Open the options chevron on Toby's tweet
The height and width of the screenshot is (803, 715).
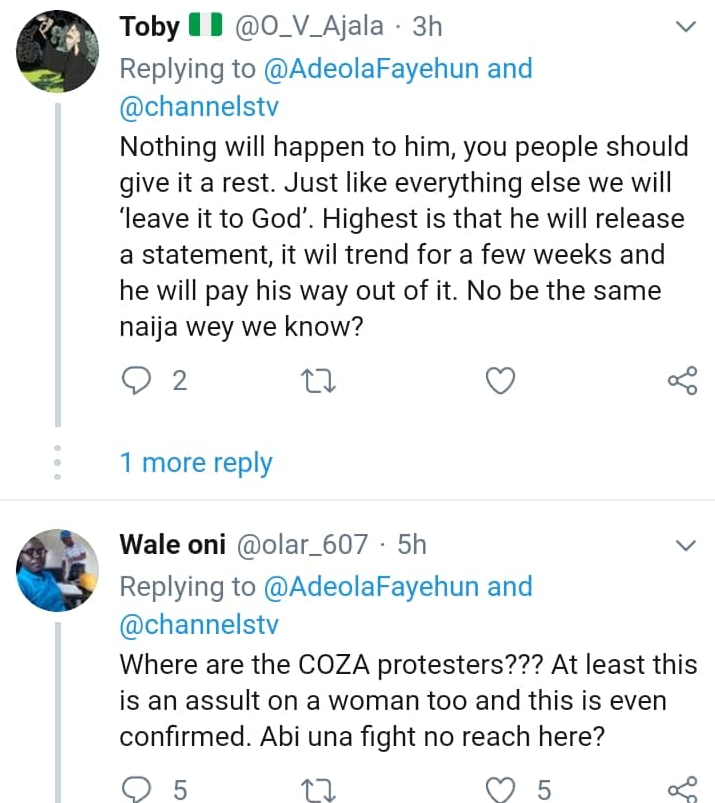(686, 28)
